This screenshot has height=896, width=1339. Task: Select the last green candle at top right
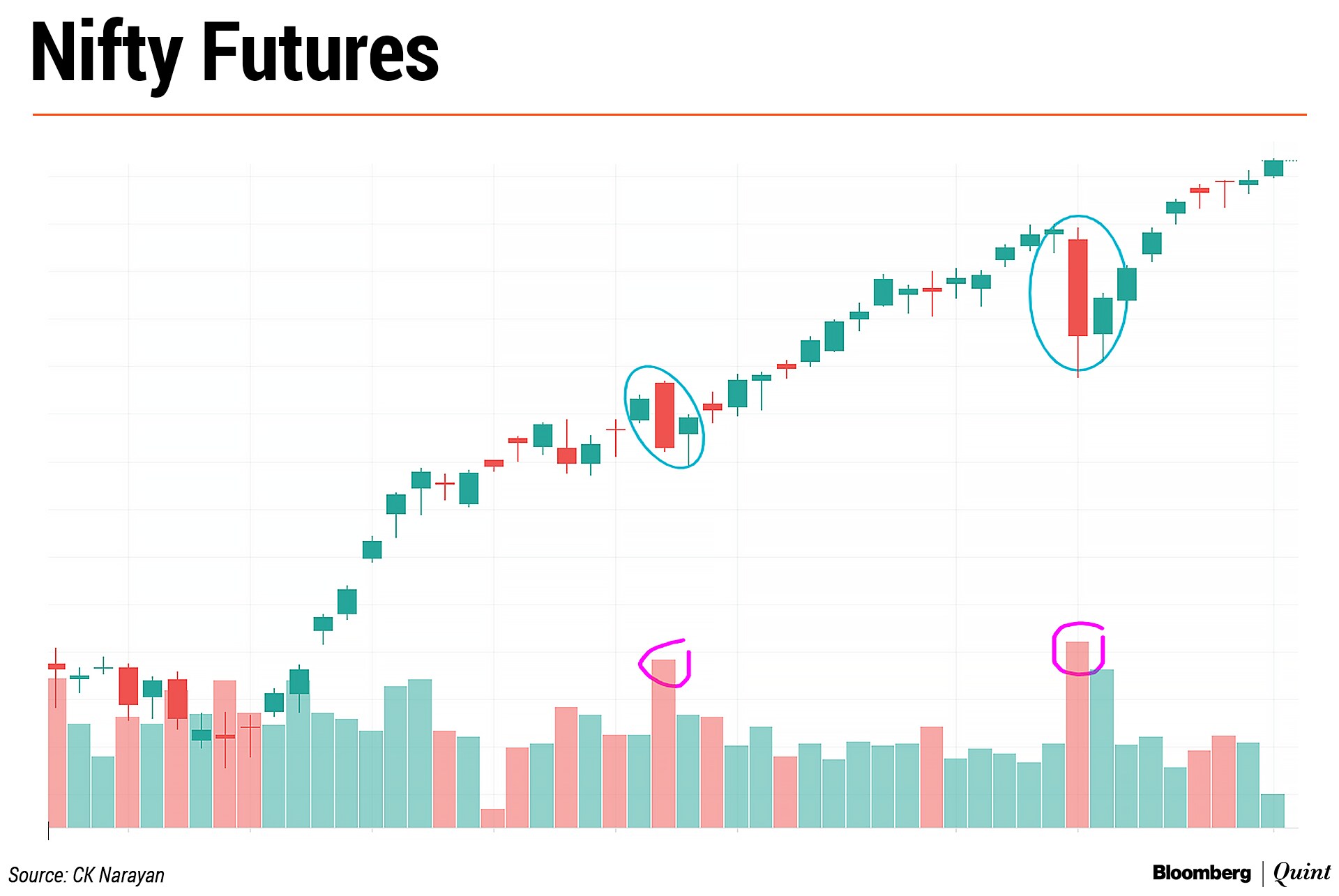(1273, 168)
